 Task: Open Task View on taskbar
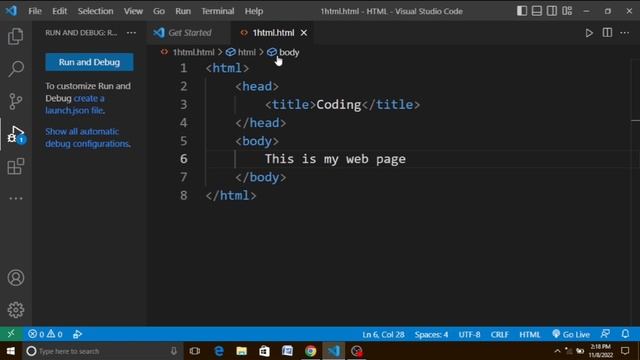tap(195, 351)
